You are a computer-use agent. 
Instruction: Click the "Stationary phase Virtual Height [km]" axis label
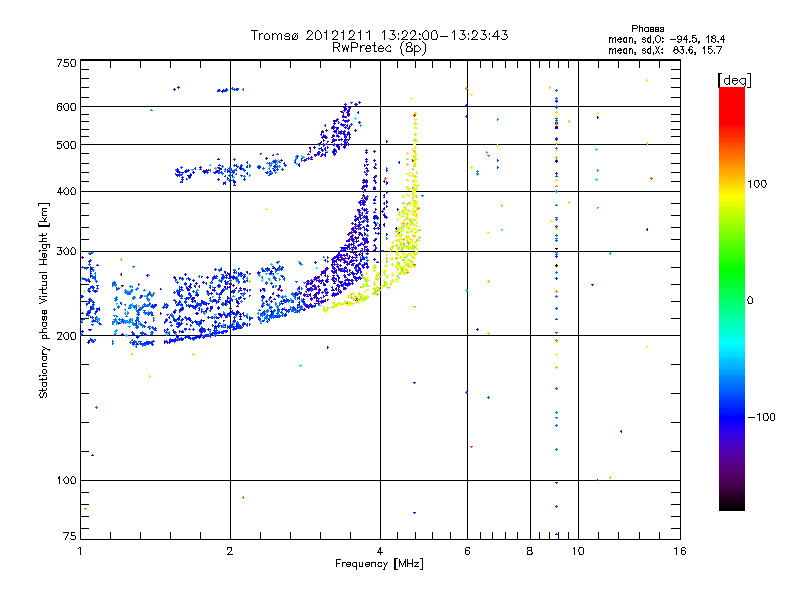(44, 300)
